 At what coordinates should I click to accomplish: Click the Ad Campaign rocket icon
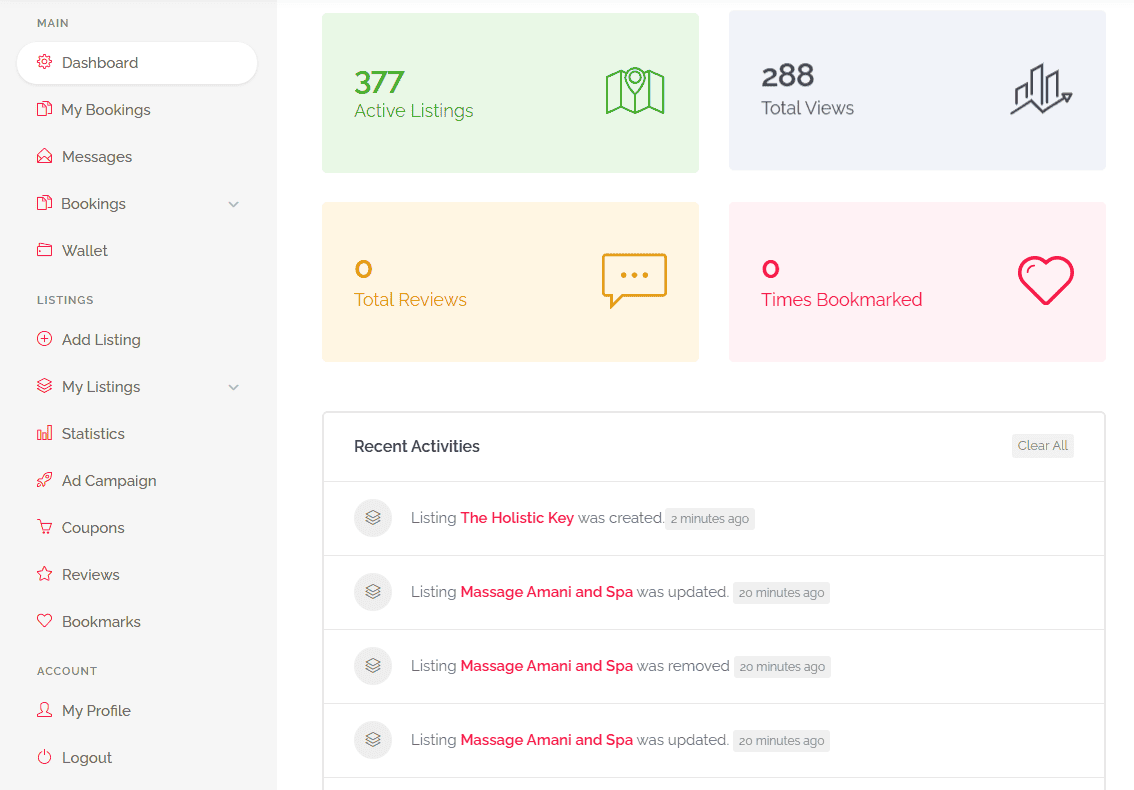click(44, 480)
